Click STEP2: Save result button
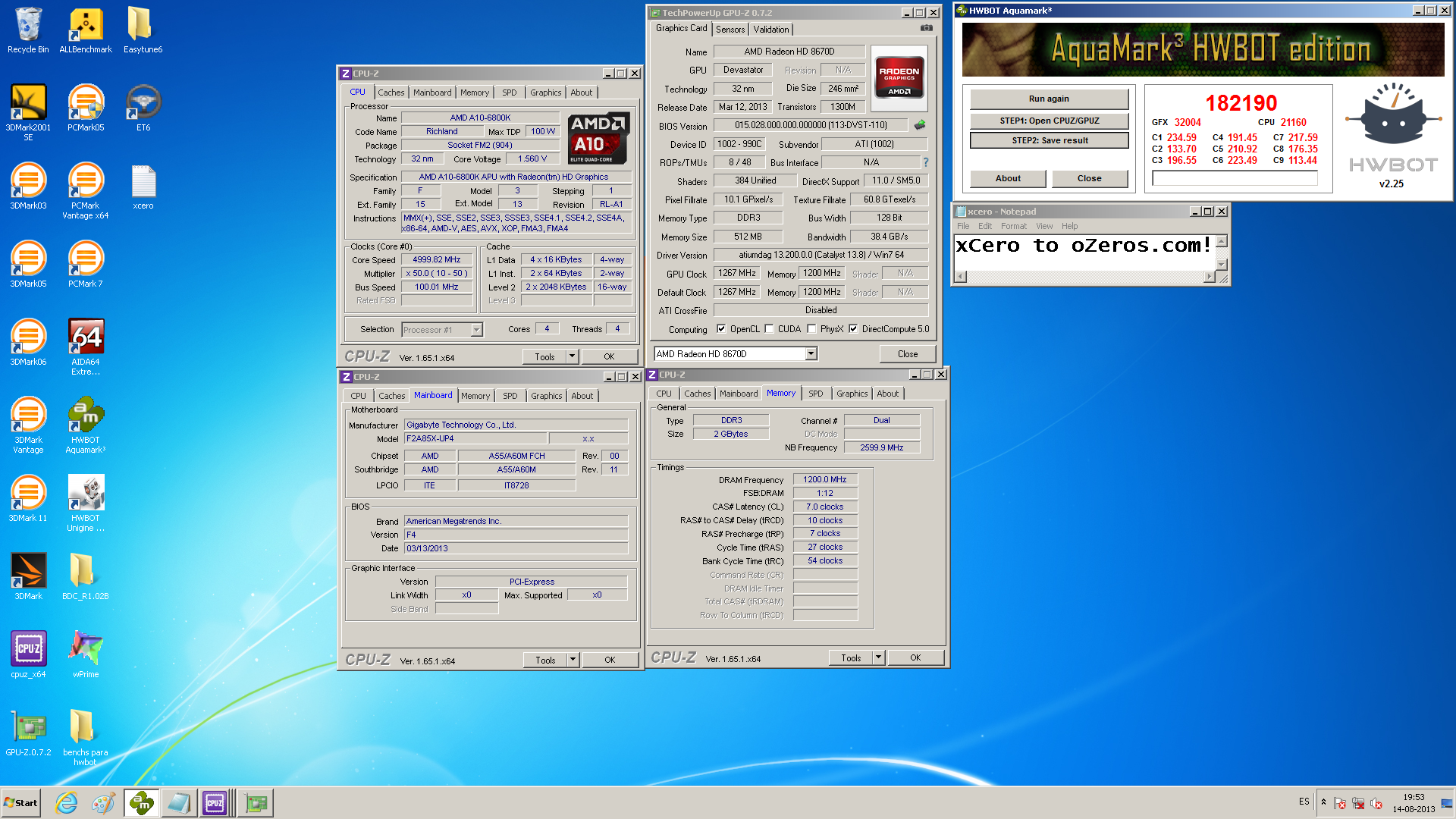Viewport: 1456px width, 819px height. point(1049,140)
